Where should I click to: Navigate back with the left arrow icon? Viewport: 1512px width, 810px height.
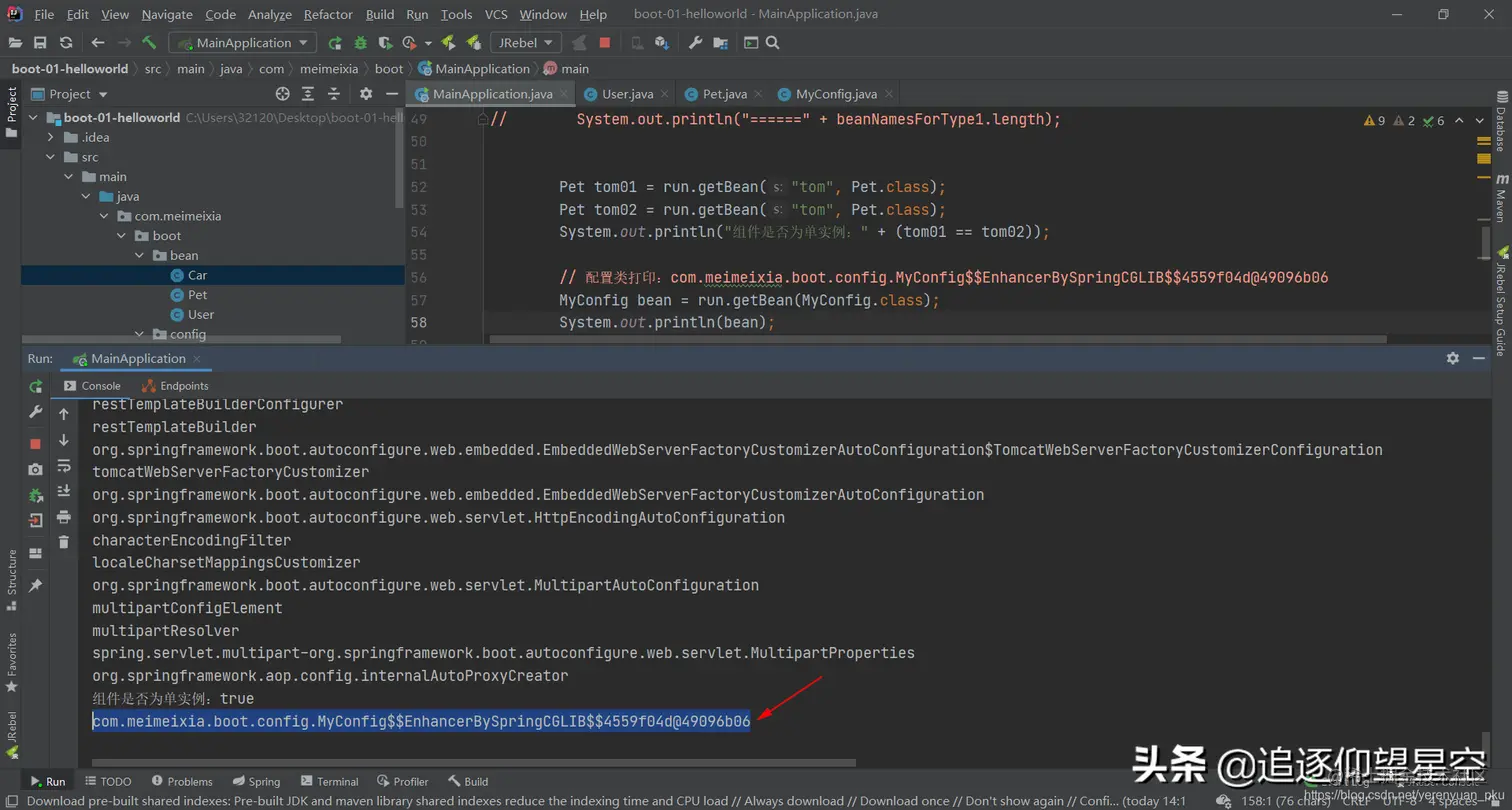98,43
